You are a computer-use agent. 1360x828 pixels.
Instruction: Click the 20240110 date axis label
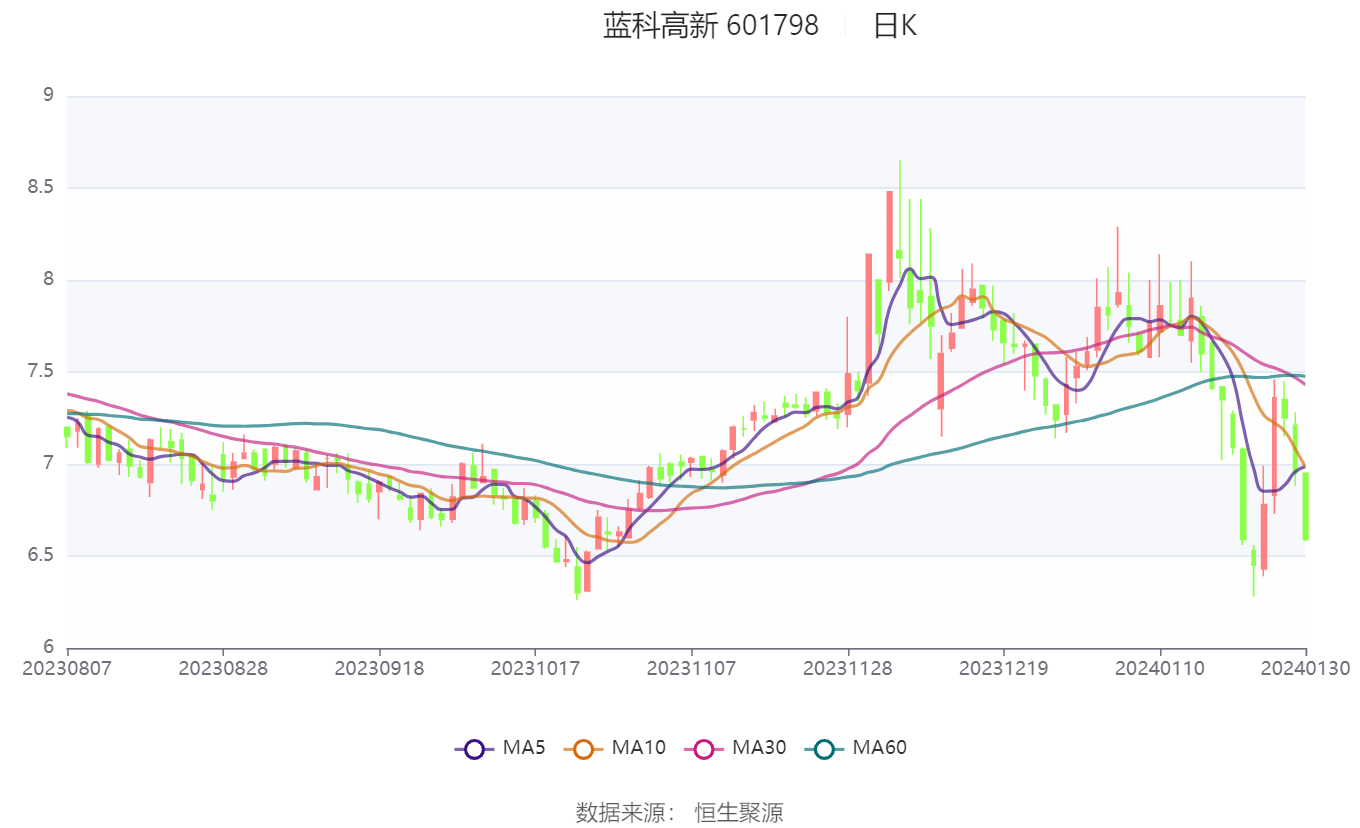pyautogui.click(x=1160, y=667)
